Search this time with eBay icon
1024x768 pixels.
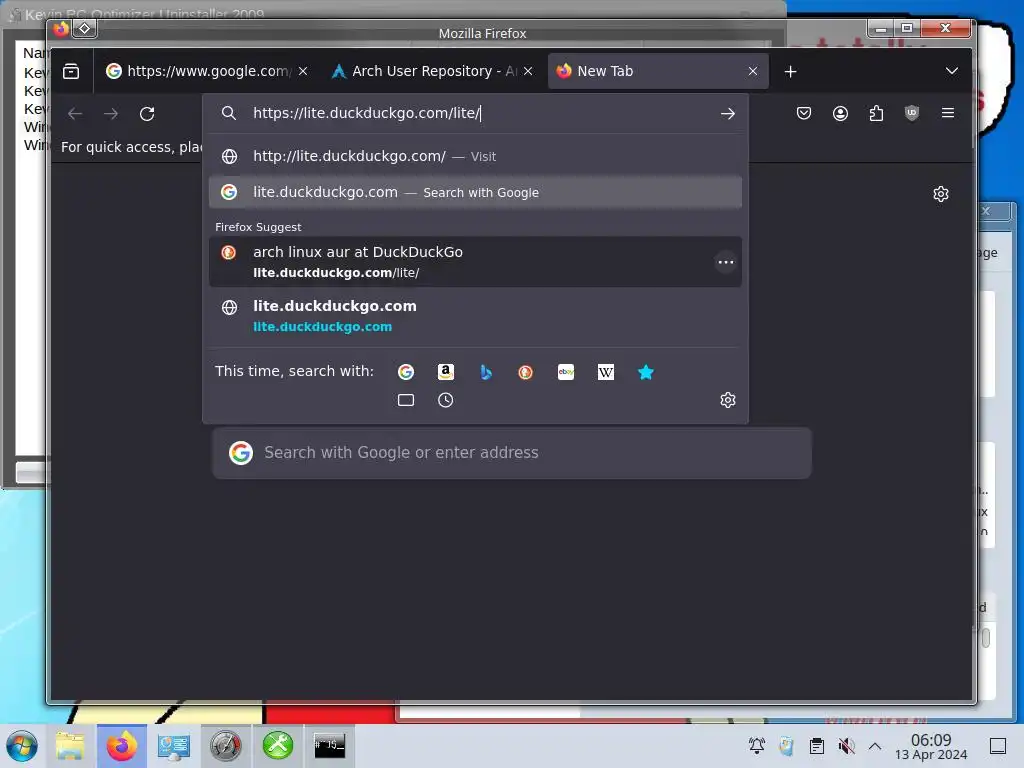(566, 372)
